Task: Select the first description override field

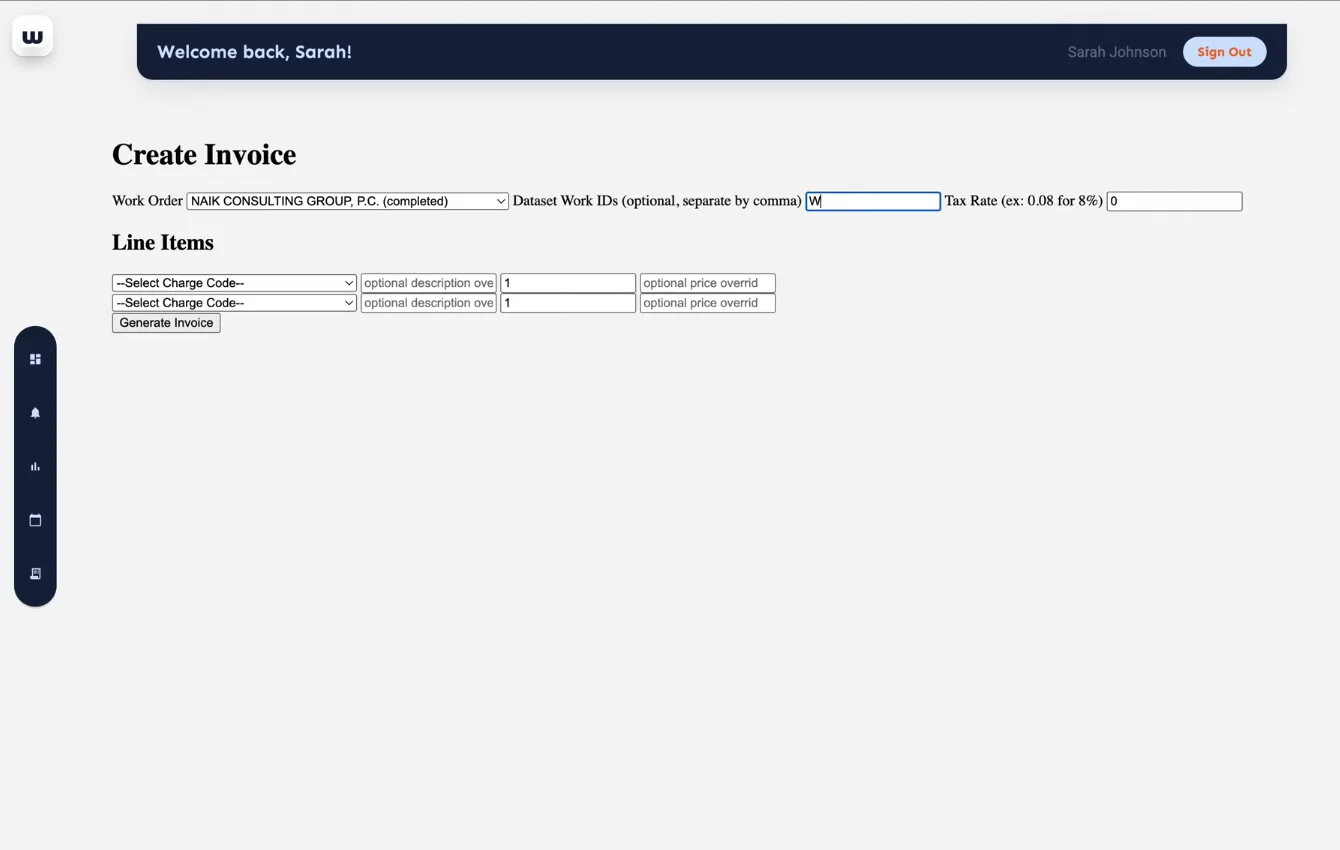Action: pos(428,282)
